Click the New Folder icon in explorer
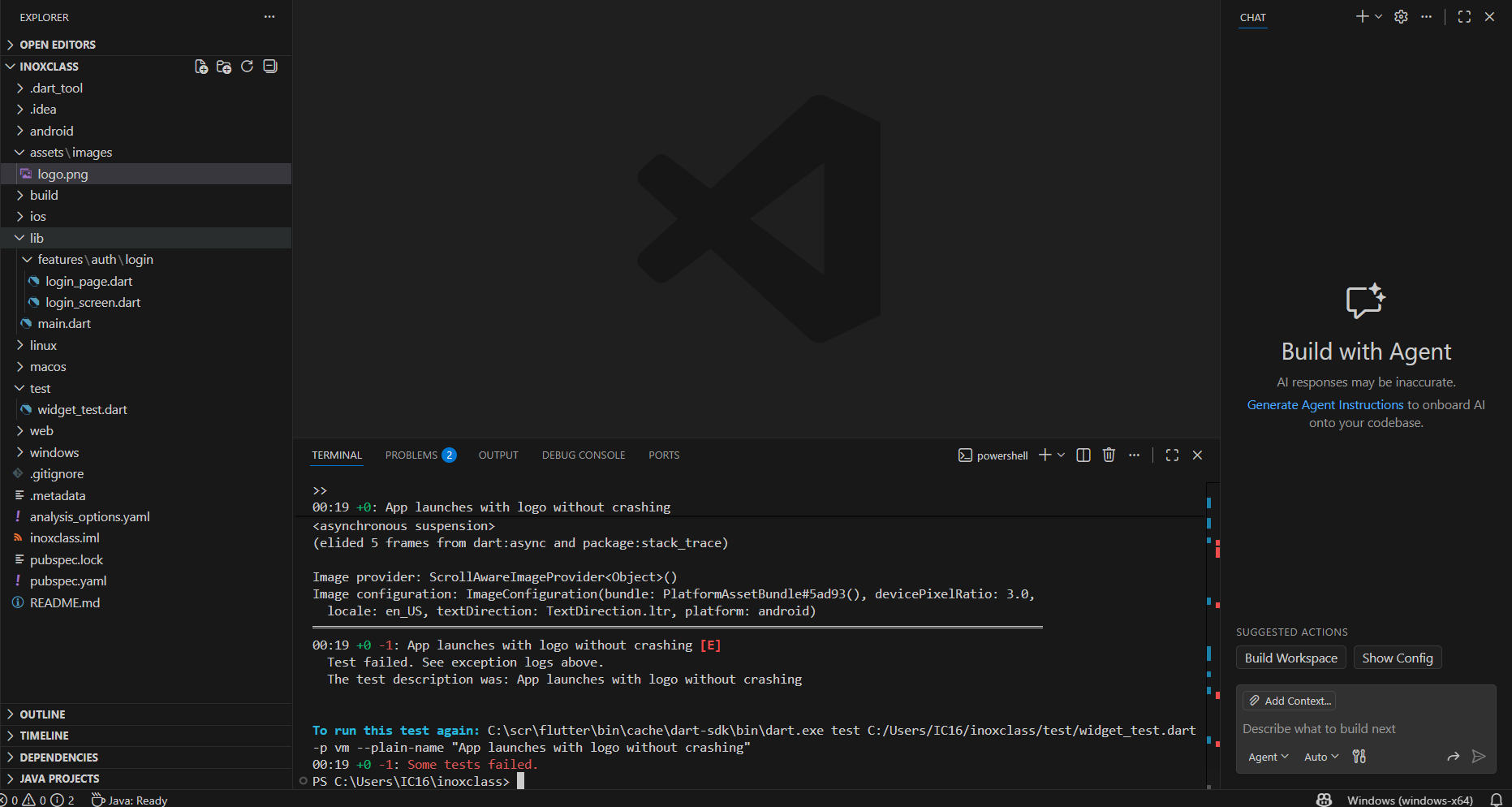1512x807 pixels. coord(224,67)
